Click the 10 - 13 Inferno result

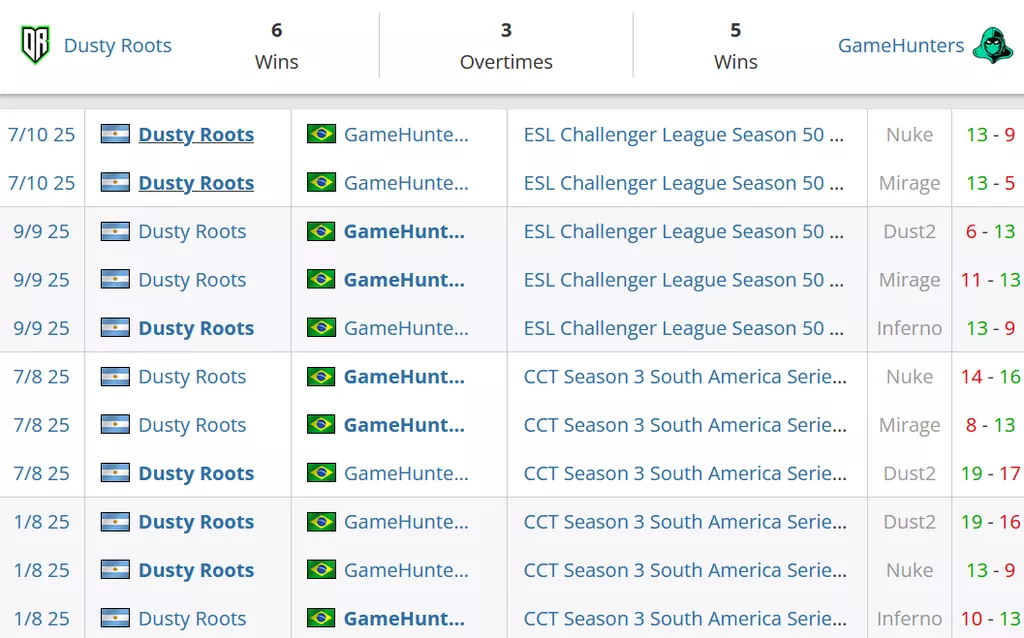[x=990, y=618]
